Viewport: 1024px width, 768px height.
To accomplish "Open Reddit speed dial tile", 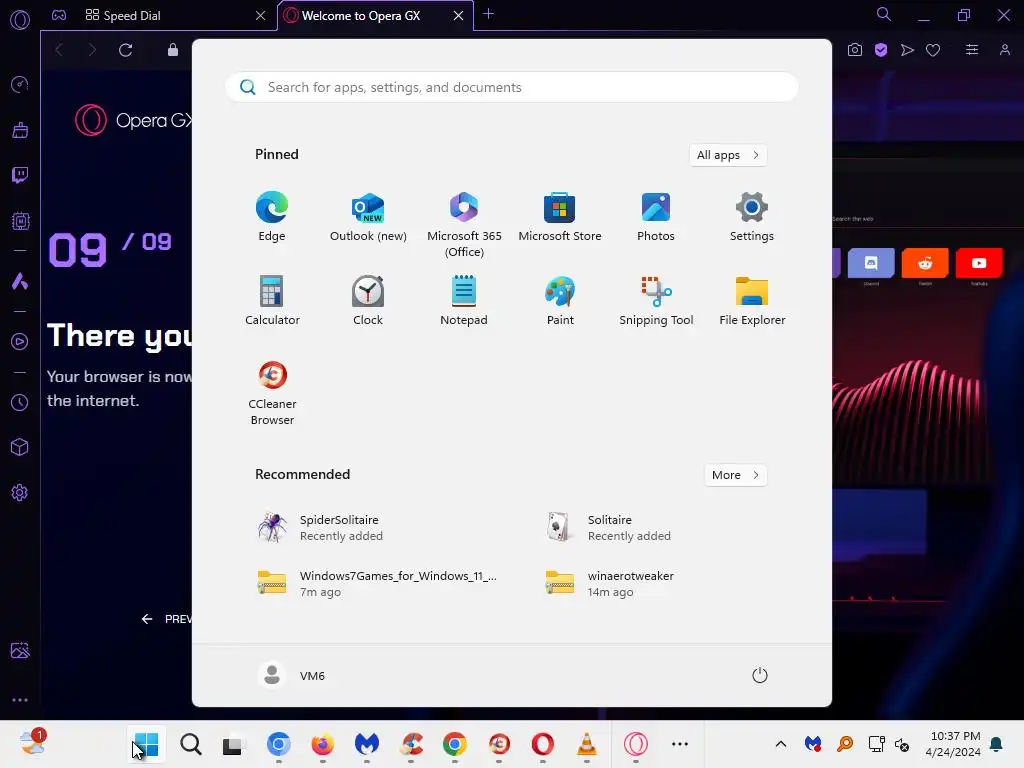I will click(x=925, y=263).
